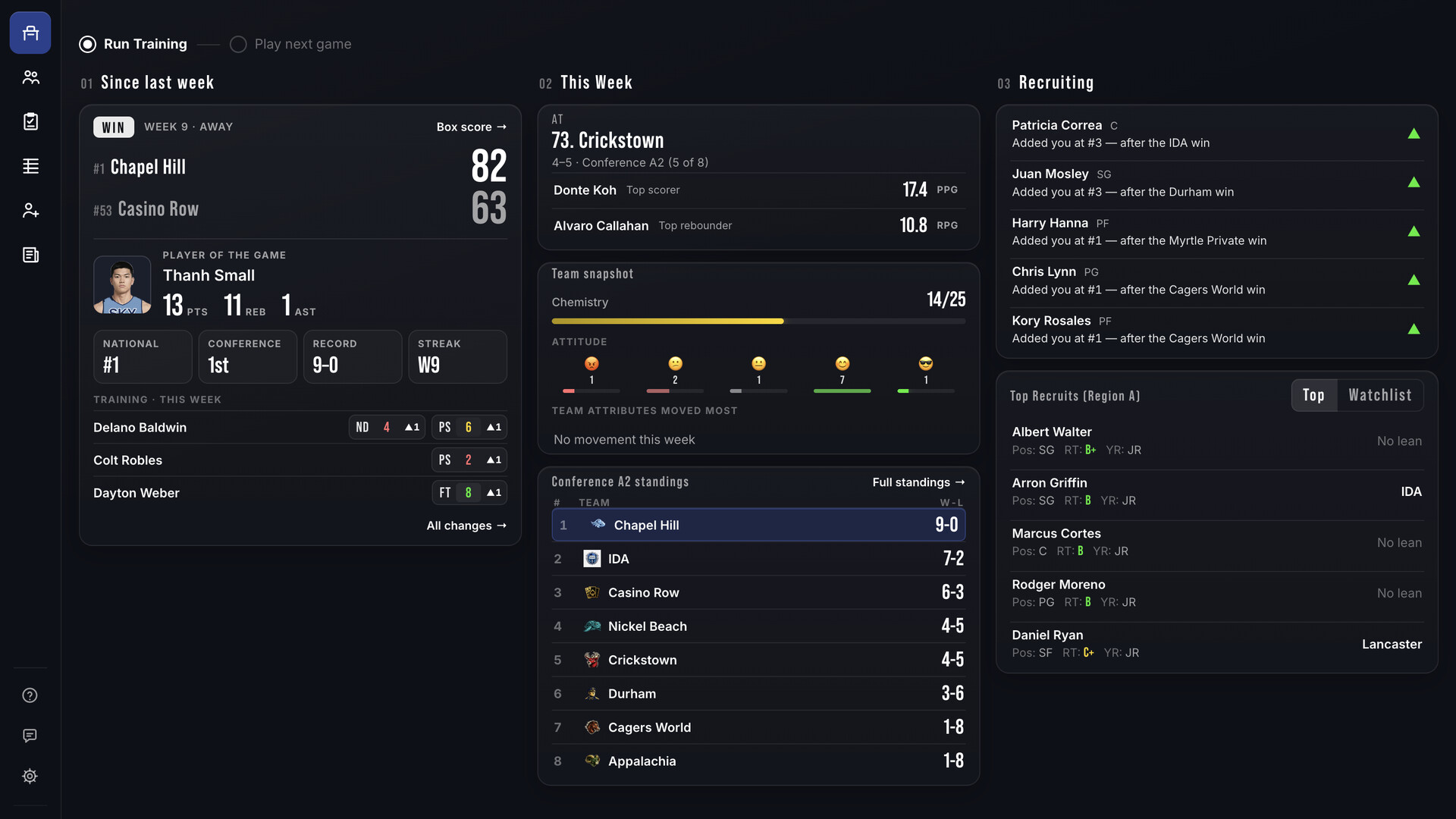Viewport: 1456px width, 819px height.
Task: Select the Chapel Hill standings row
Action: point(758,525)
